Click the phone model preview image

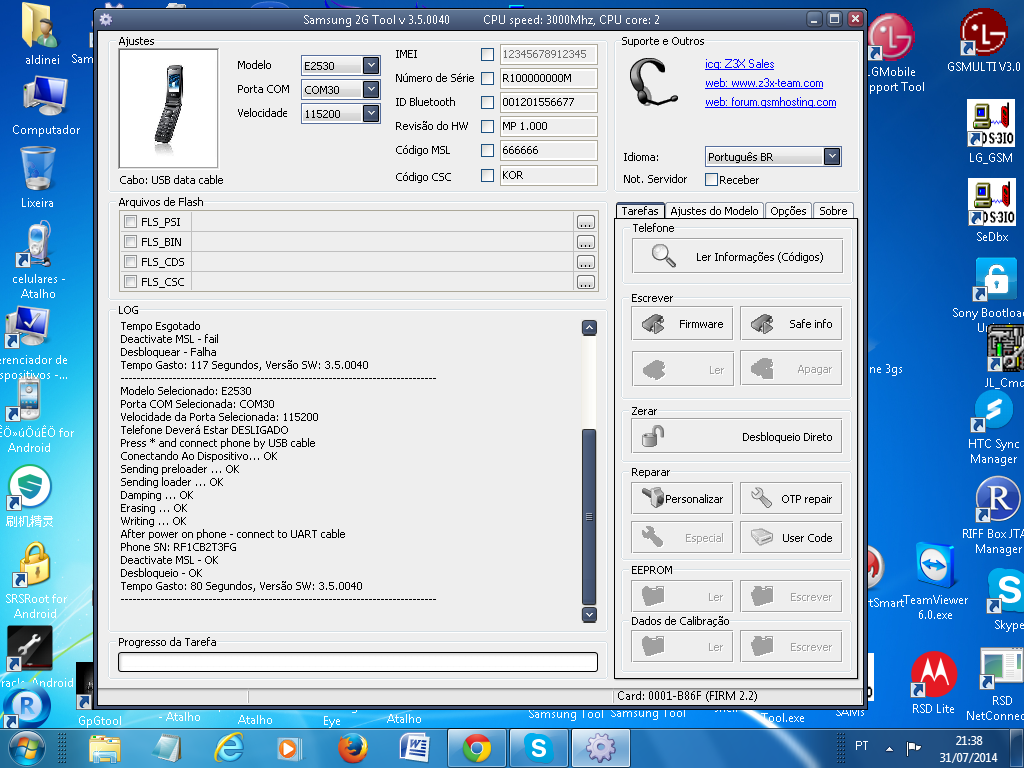[x=168, y=108]
